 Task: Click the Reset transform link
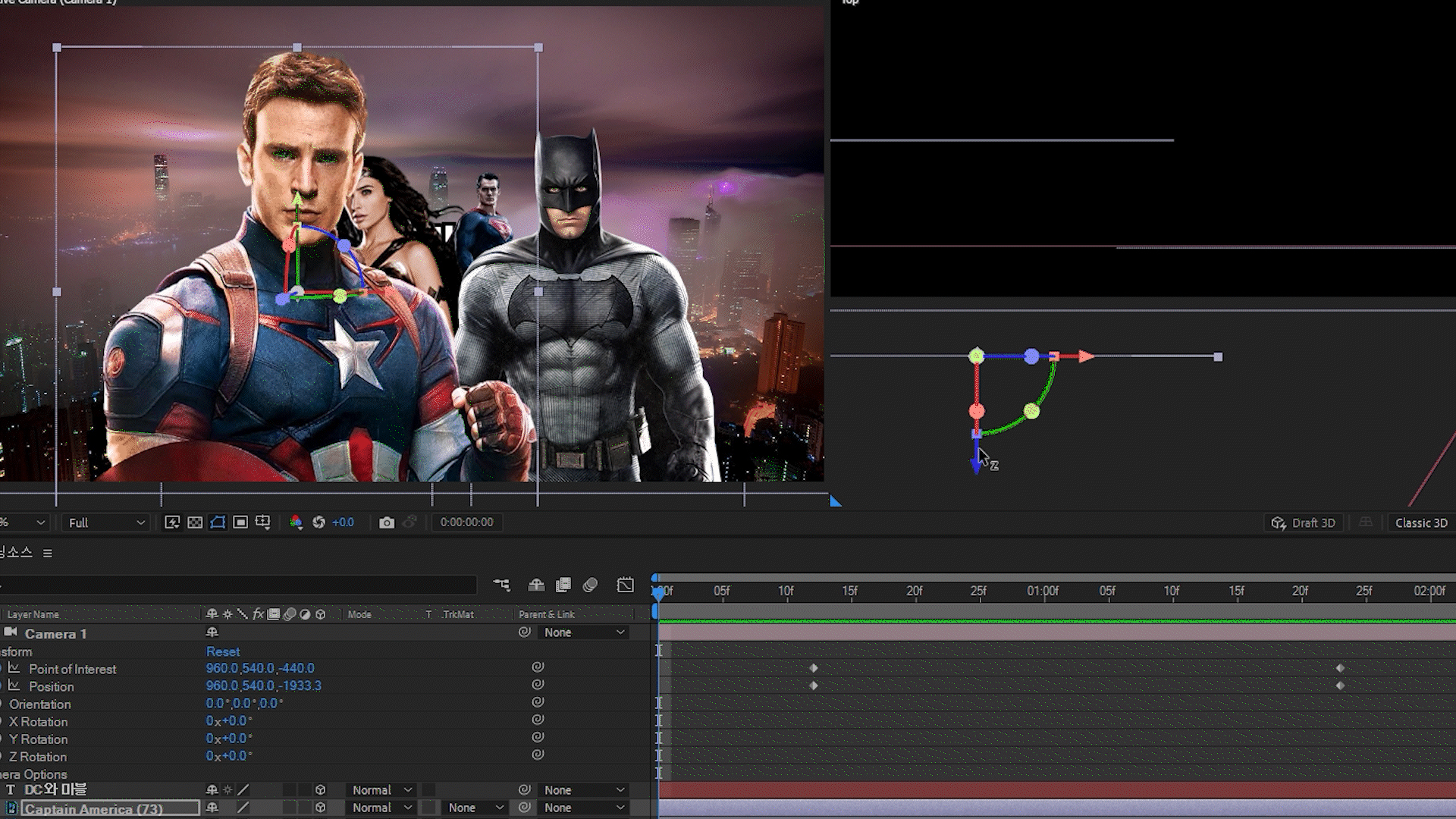pyautogui.click(x=222, y=651)
